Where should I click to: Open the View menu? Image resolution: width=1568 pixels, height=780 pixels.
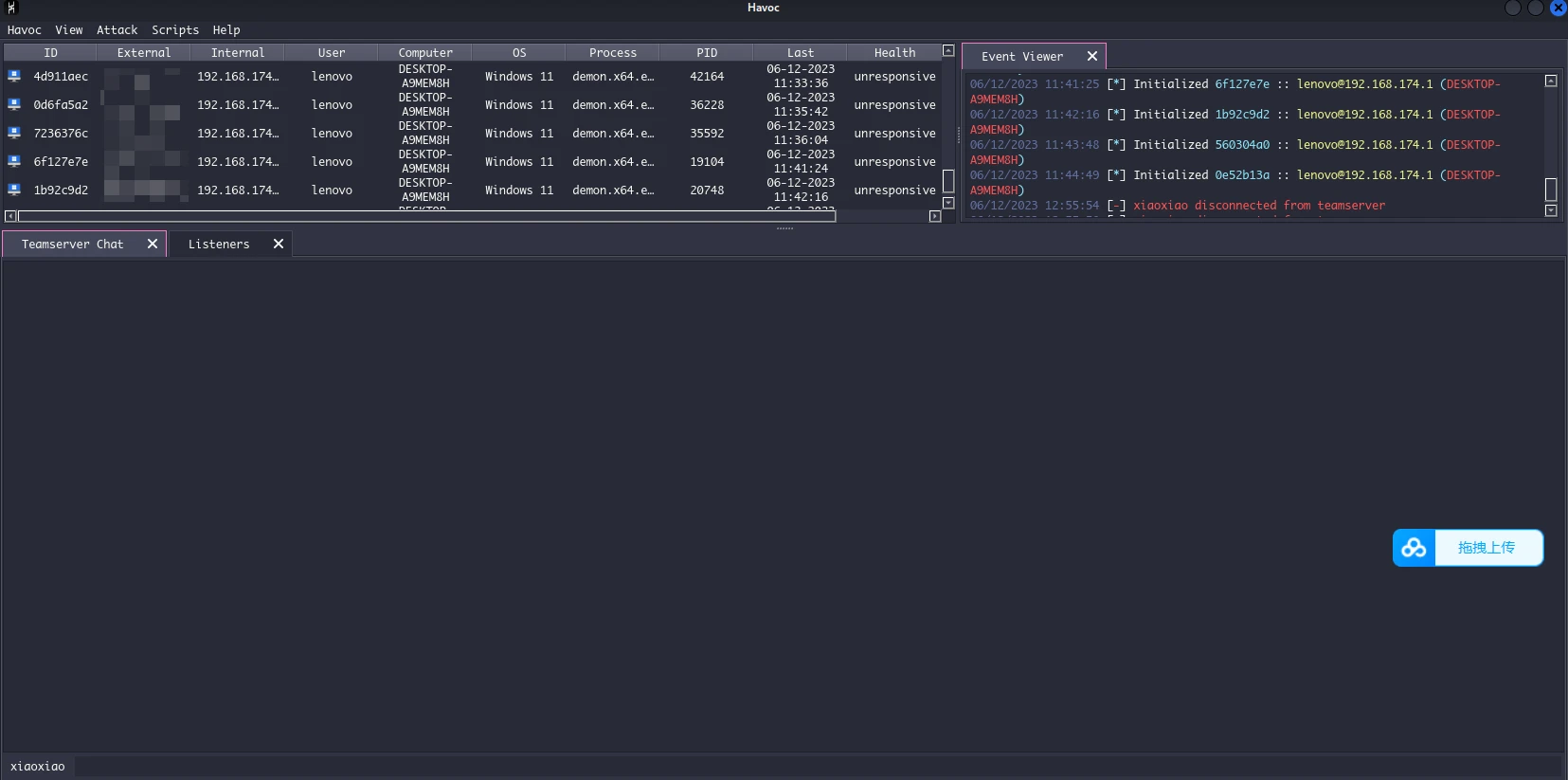tap(69, 30)
